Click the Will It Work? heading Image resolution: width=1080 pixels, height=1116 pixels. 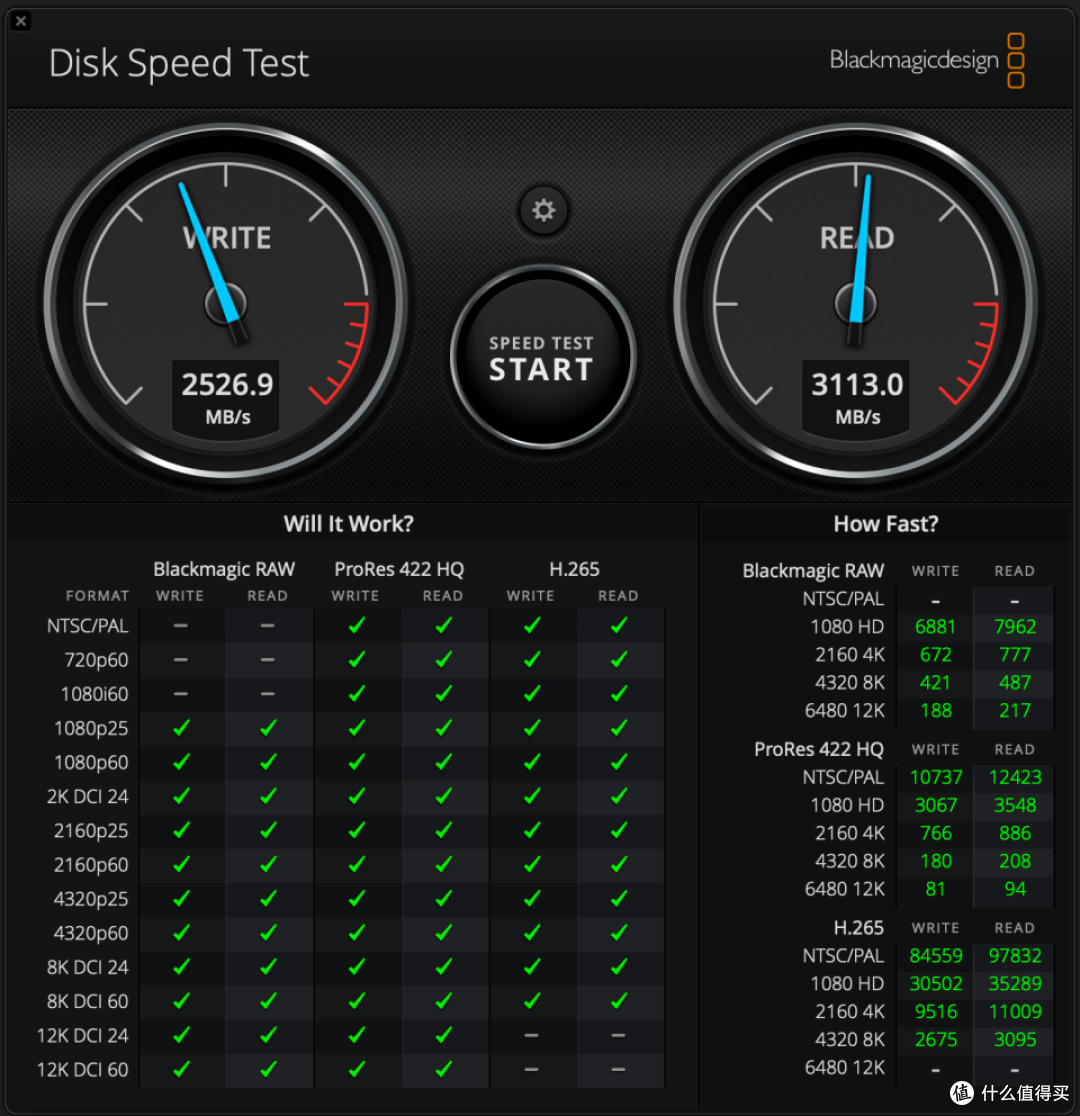[x=348, y=524]
